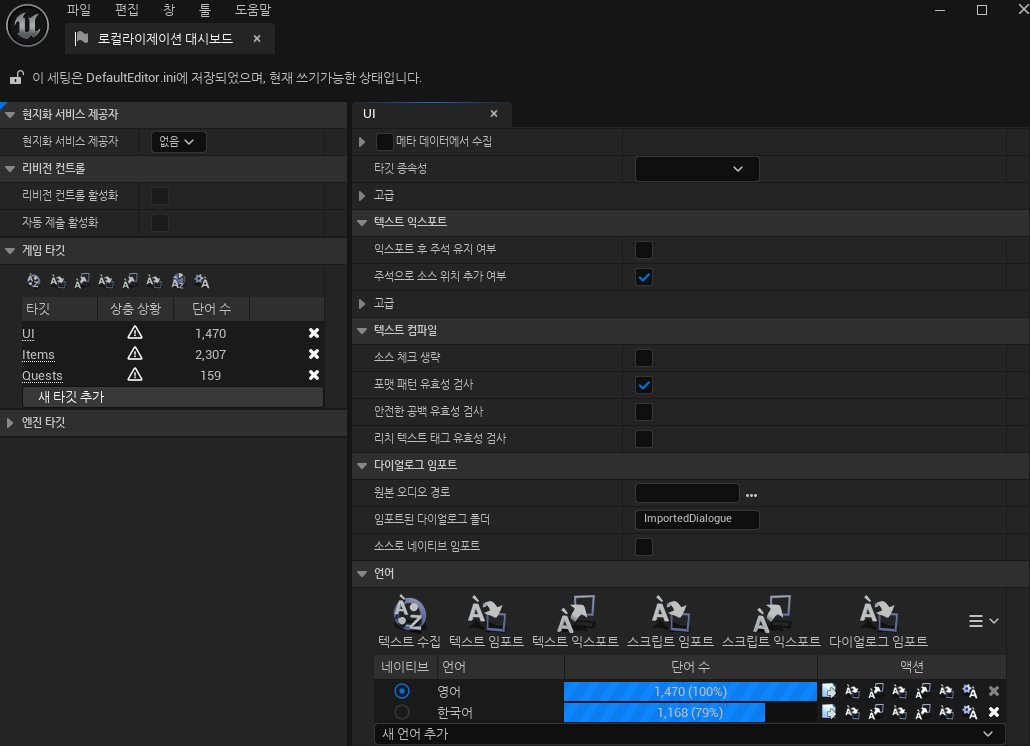Delete the Items target with its X
1030x746 pixels.
314,354
